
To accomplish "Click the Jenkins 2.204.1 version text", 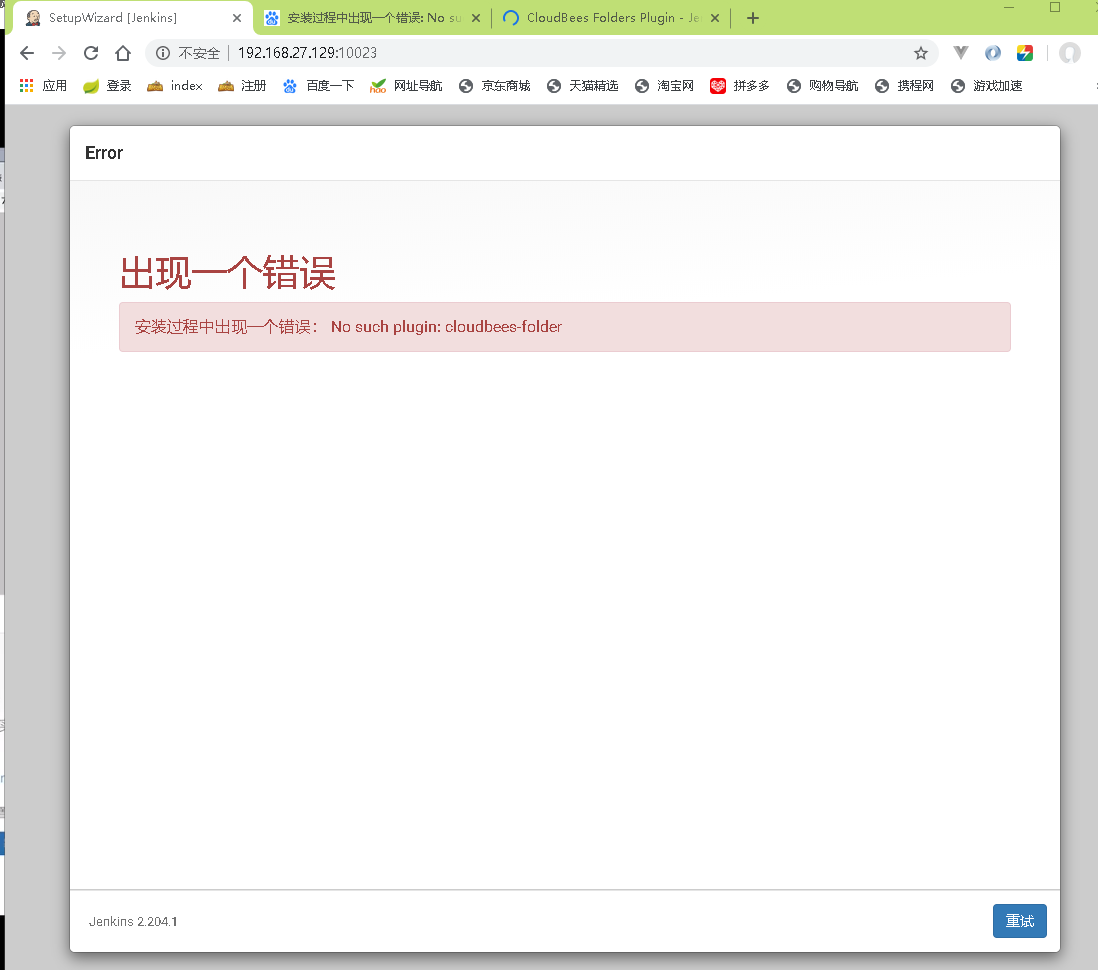I will point(133,922).
